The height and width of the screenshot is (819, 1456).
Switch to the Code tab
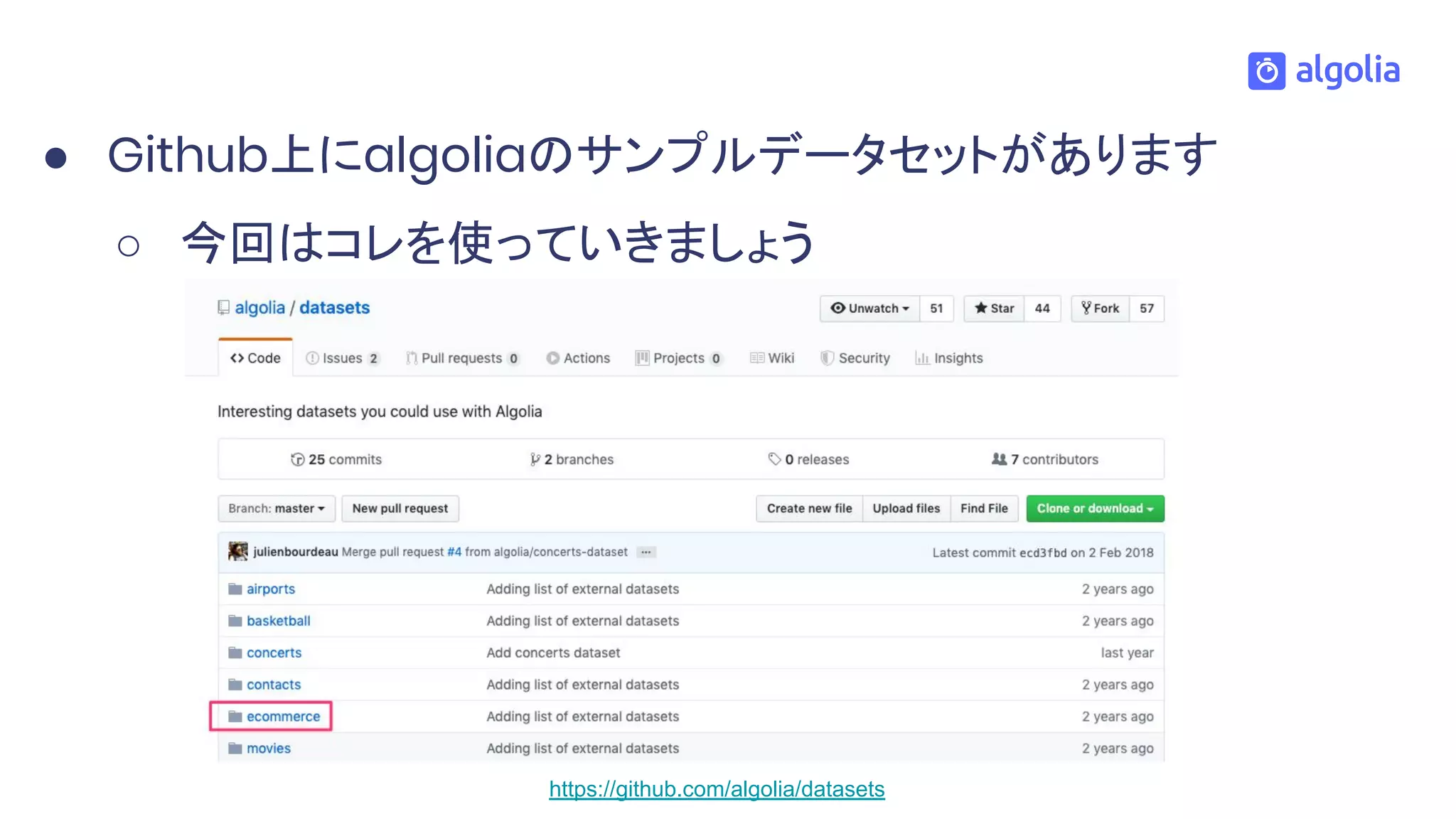[x=255, y=358]
